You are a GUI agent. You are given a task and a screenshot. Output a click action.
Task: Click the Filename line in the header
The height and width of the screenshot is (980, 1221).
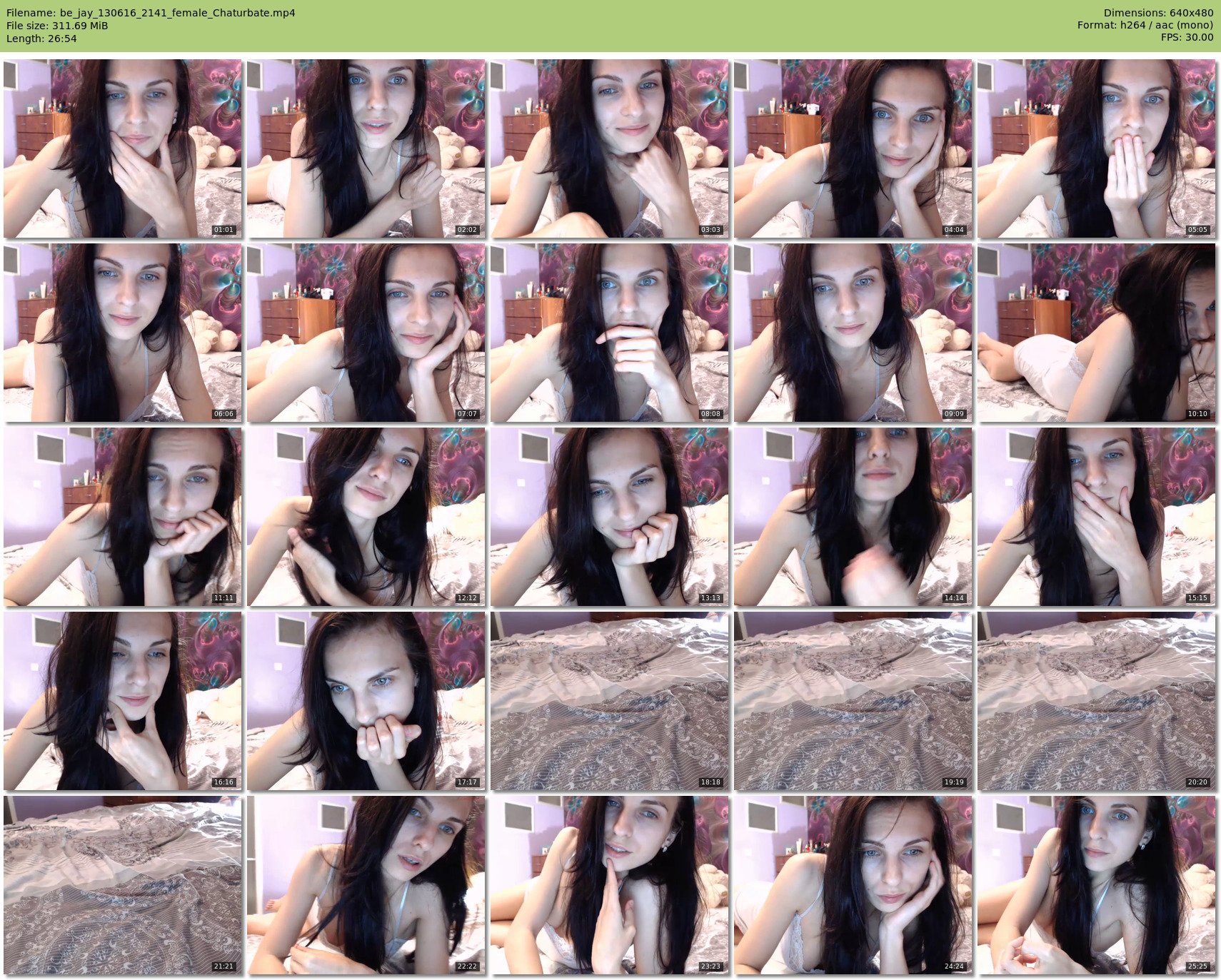pyautogui.click(x=151, y=13)
